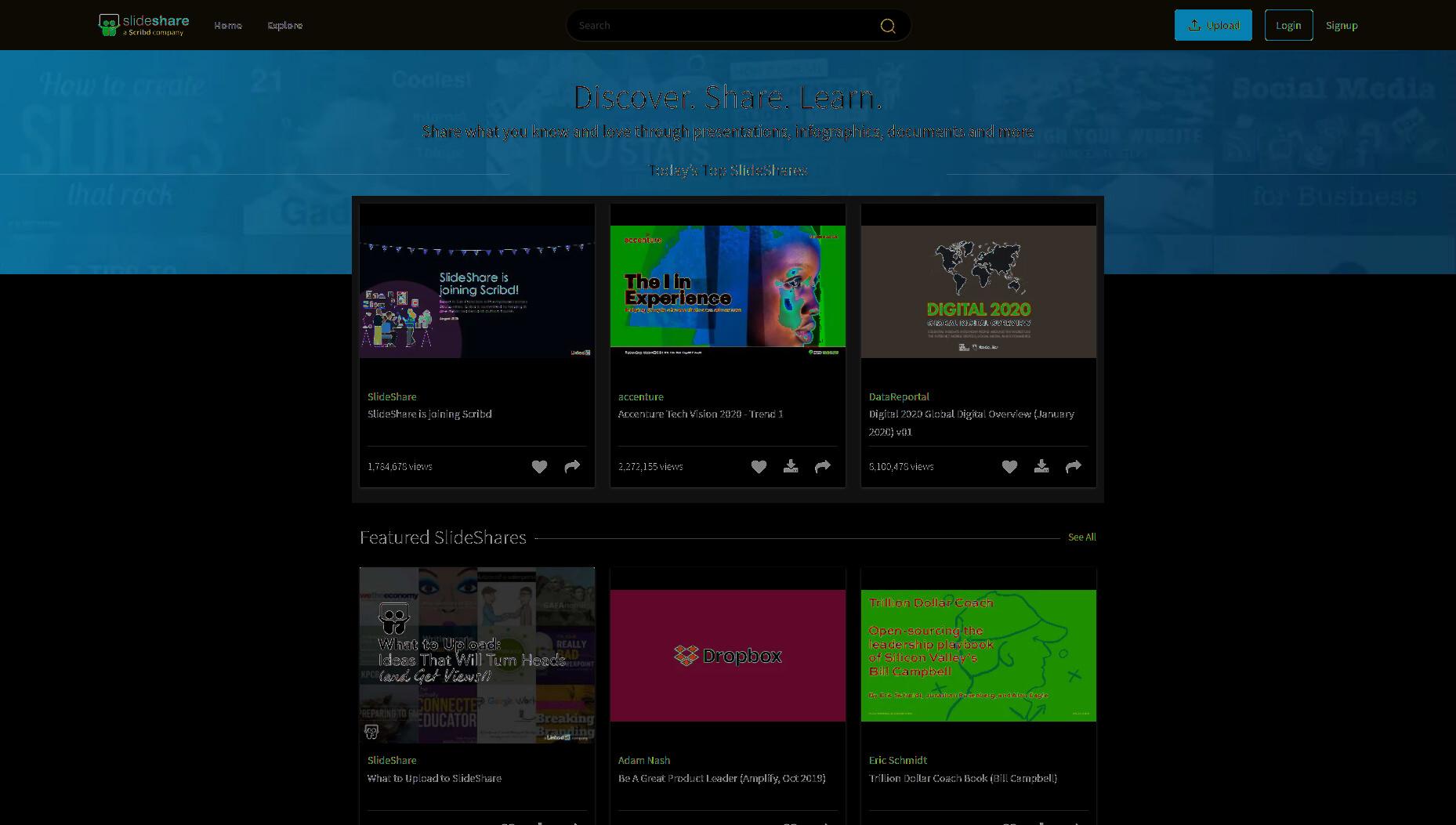This screenshot has width=1456, height=825.
Task: Share the Accenture Tech Vision 2020 slideshow
Action: [823, 467]
